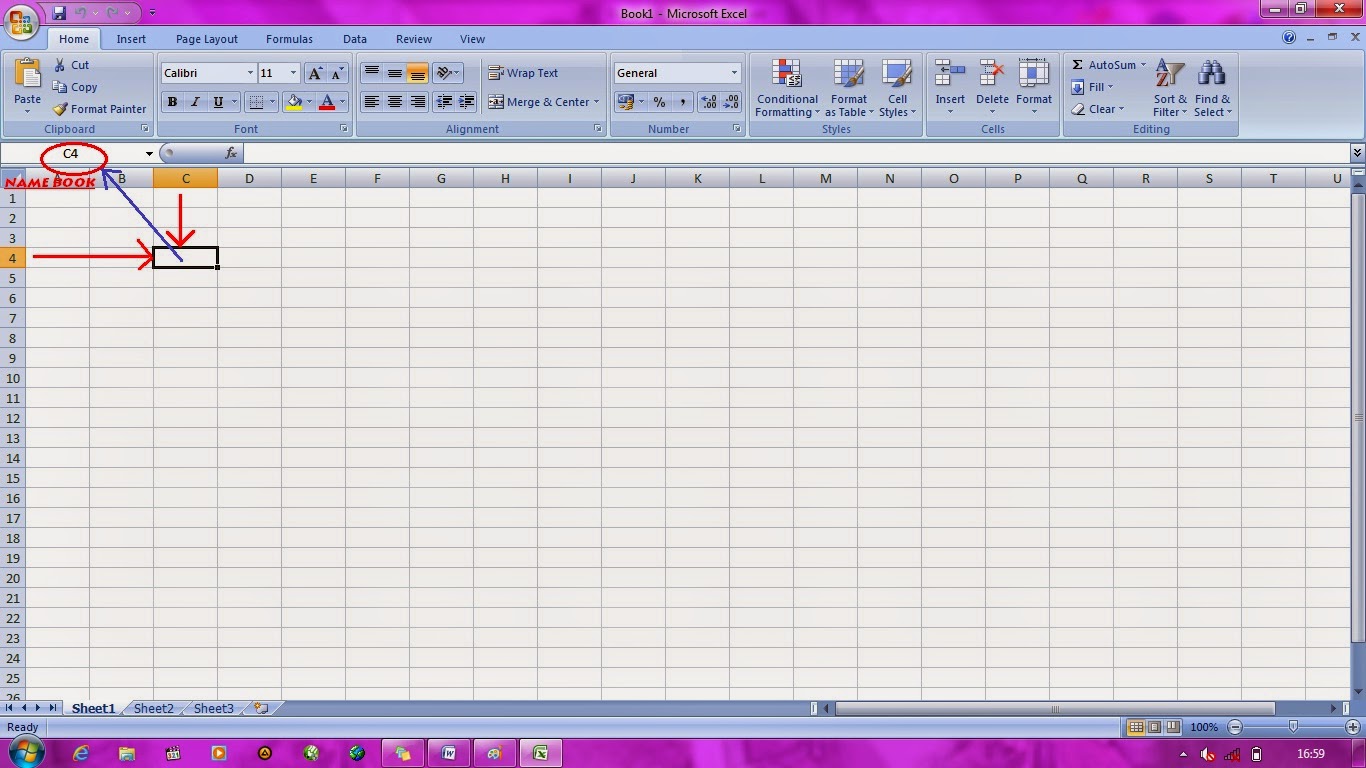Toggle Bold formatting
The image size is (1366, 768).
coord(172,102)
